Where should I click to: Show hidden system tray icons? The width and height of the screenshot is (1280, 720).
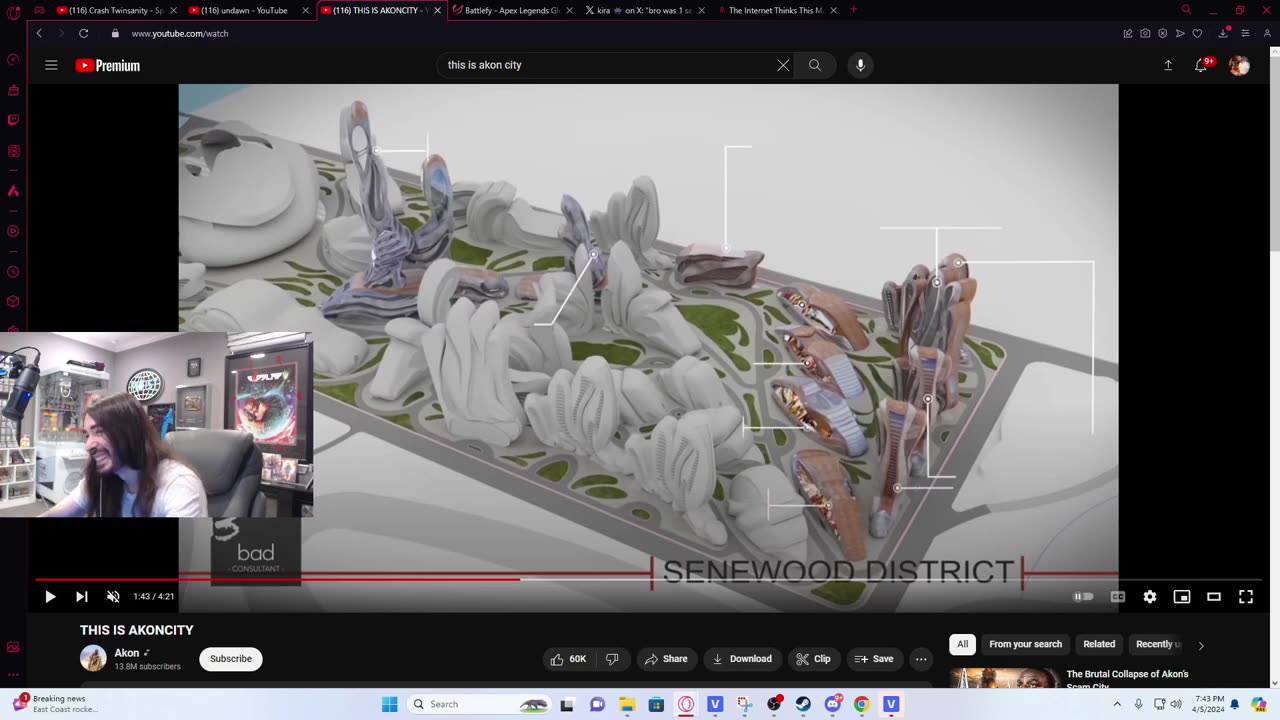coord(1117,704)
